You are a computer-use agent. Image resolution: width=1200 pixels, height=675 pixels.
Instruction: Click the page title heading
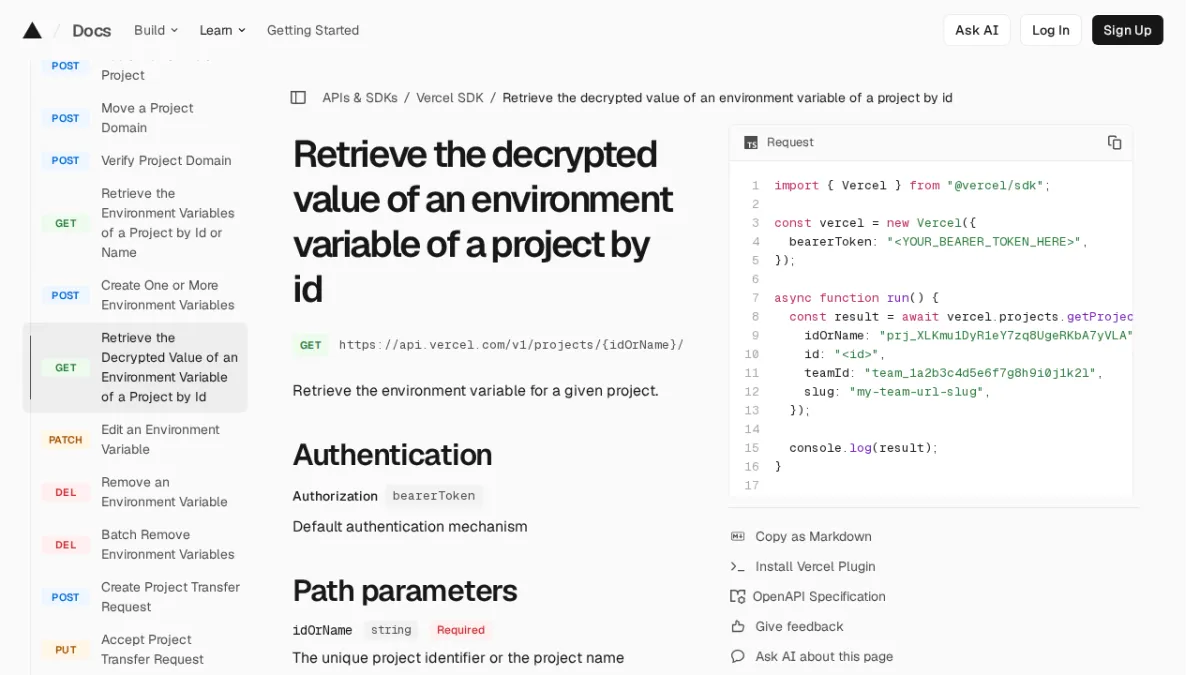[483, 221]
